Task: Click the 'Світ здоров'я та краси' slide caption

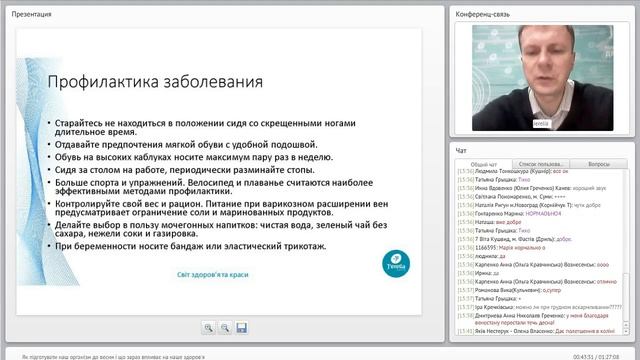Action: click(x=213, y=275)
